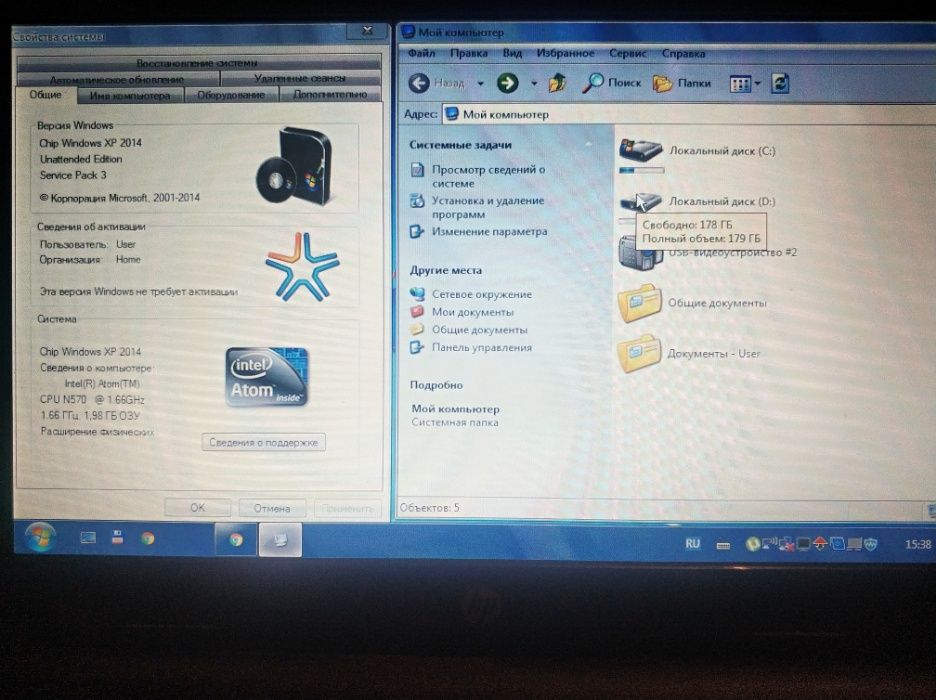Click the C: drive usage bar
This screenshot has height=700, width=936.
(641, 171)
